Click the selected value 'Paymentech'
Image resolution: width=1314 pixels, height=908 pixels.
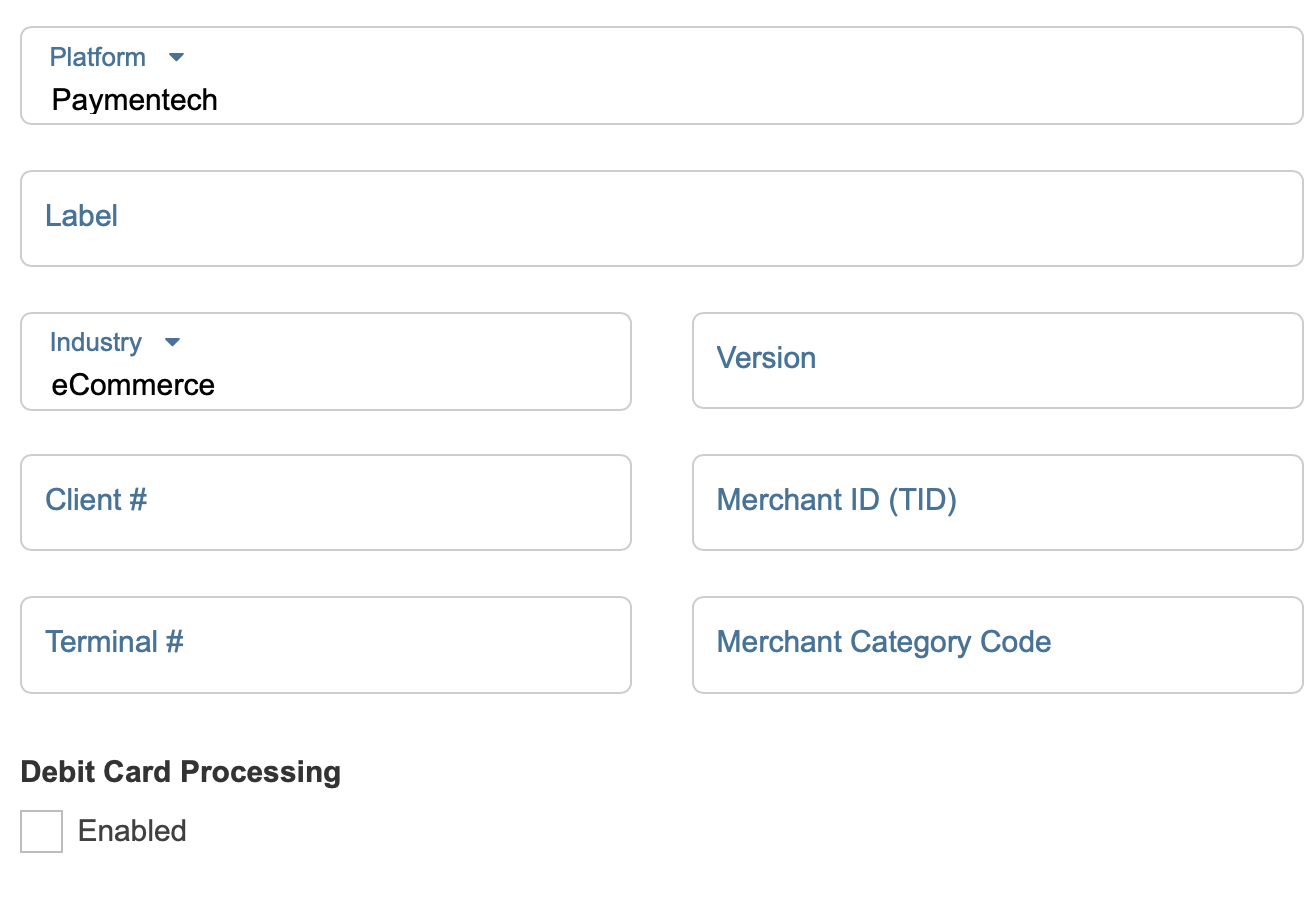[135, 100]
